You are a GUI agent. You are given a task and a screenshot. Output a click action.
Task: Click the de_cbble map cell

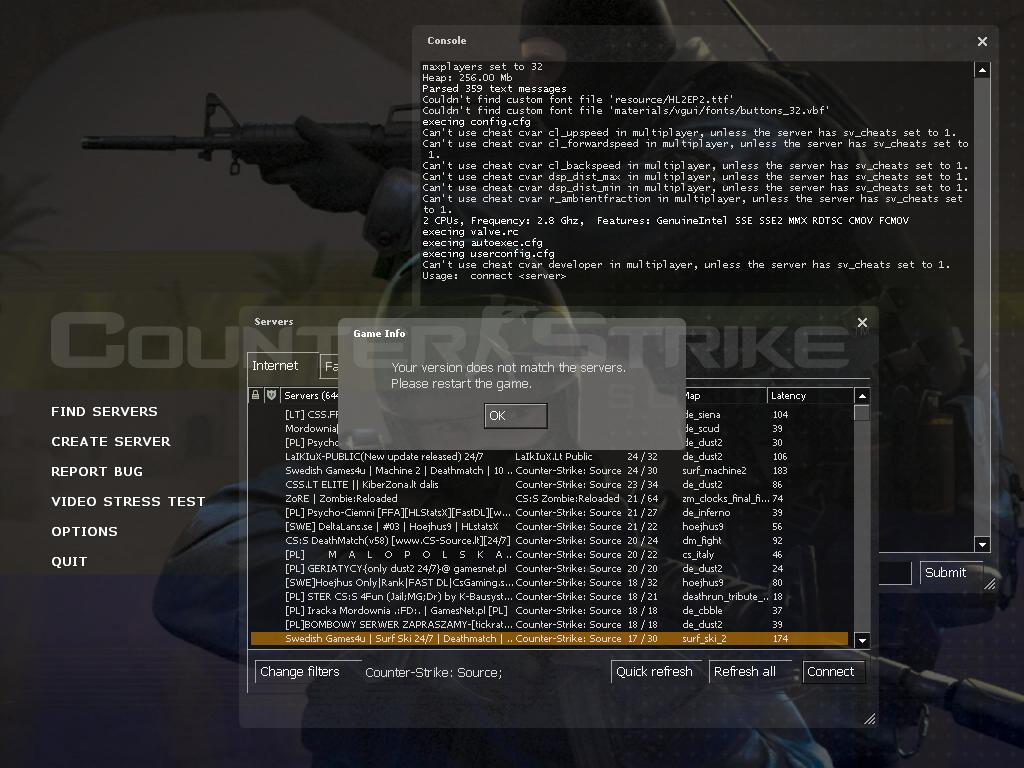(703, 611)
